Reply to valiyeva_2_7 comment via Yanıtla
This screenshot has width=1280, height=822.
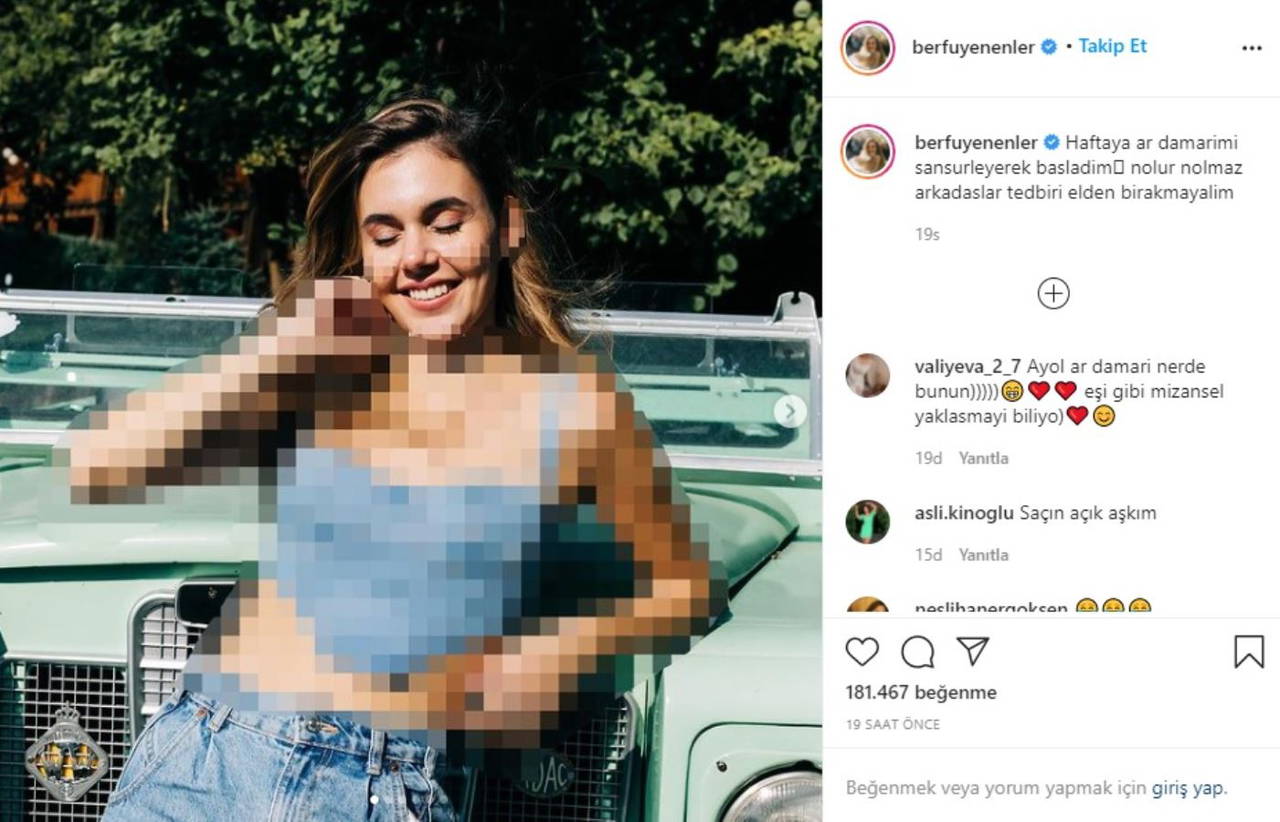983,458
